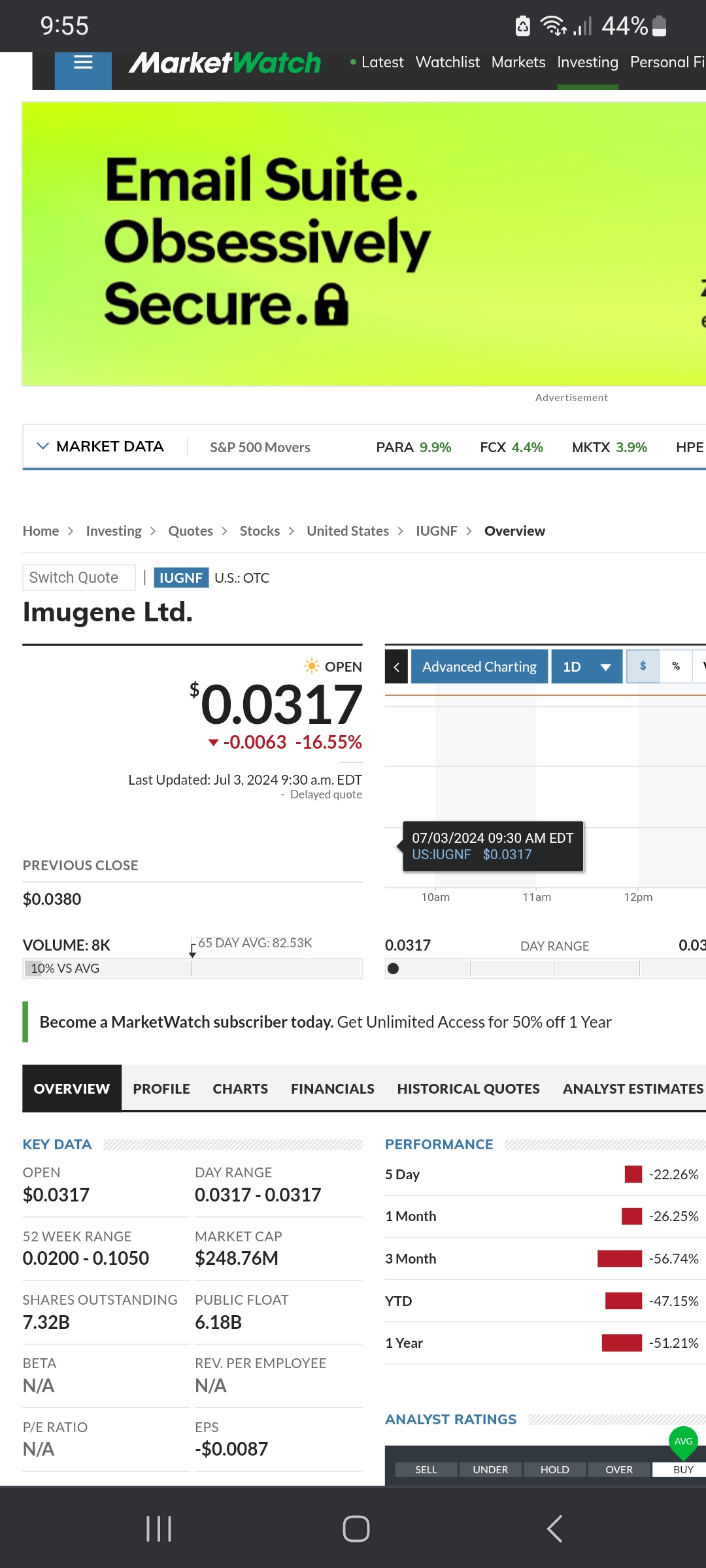
Task: Open the FCX 4.4% mover quote
Action: point(512,448)
